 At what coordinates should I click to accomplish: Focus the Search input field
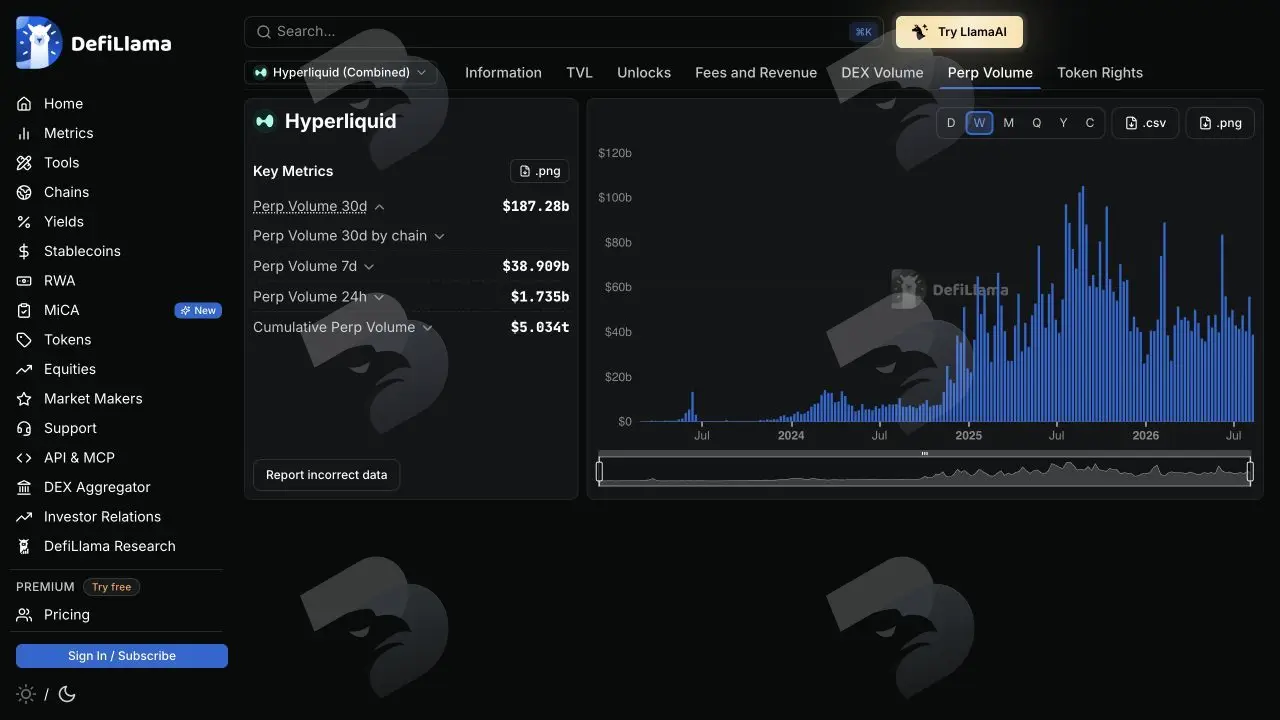[x=564, y=32]
